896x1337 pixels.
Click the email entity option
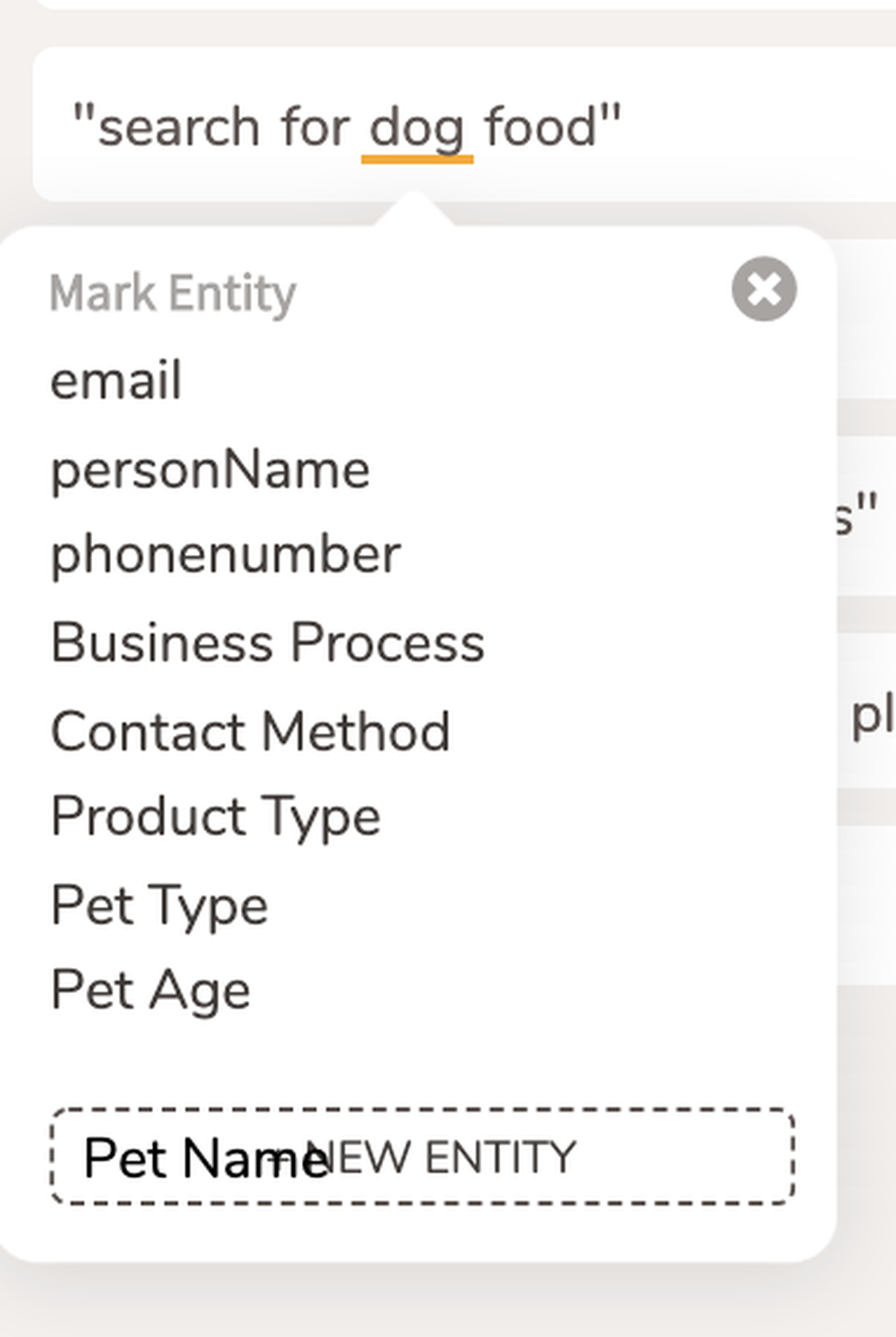pos(115,380)
